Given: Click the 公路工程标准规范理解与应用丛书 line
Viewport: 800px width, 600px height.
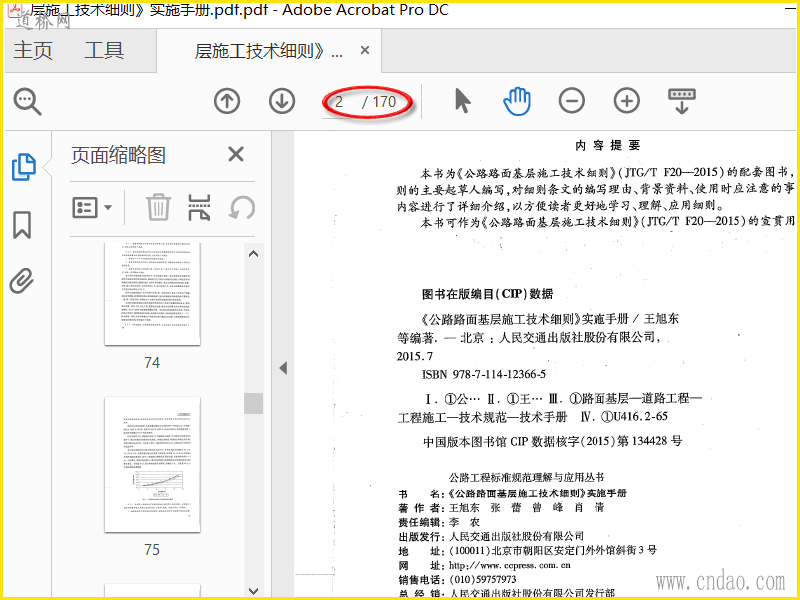Looking at the screenshot, I should click(526, 478).
